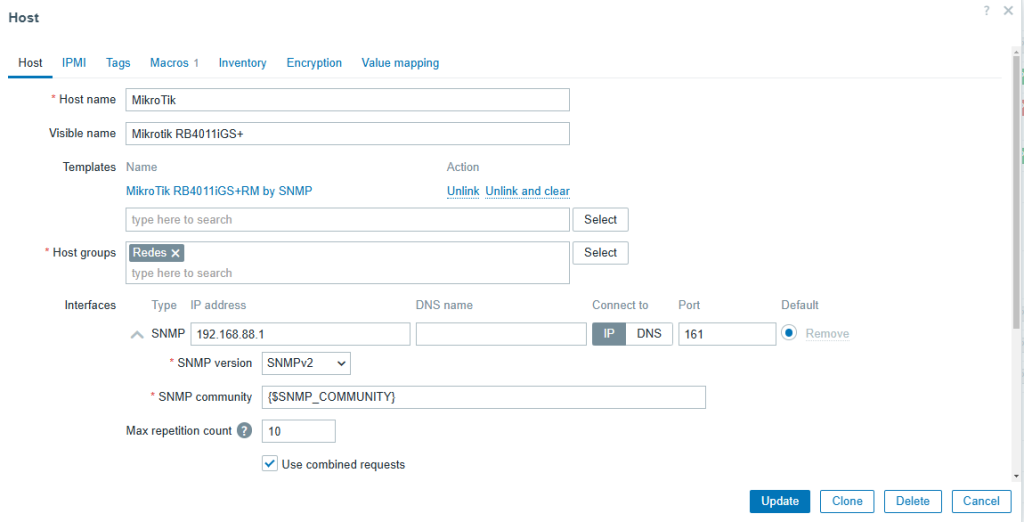Click the Interfaces label
The height and width of the screenshot is (522, 1024).
(x=90, y=305)
